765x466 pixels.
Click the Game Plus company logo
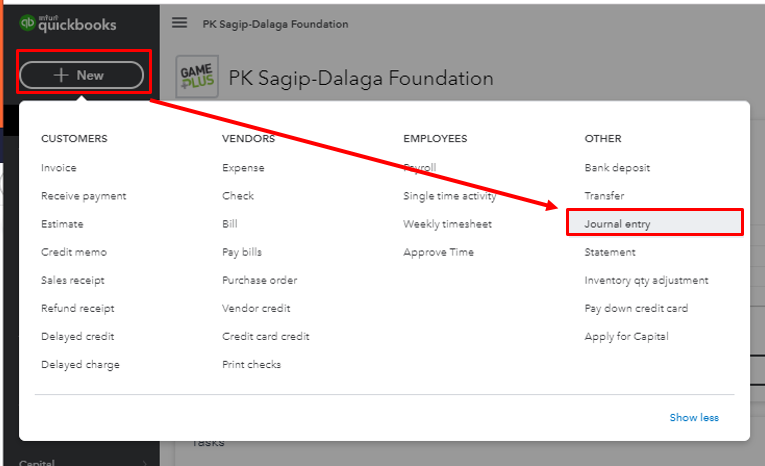pos(195,78)
